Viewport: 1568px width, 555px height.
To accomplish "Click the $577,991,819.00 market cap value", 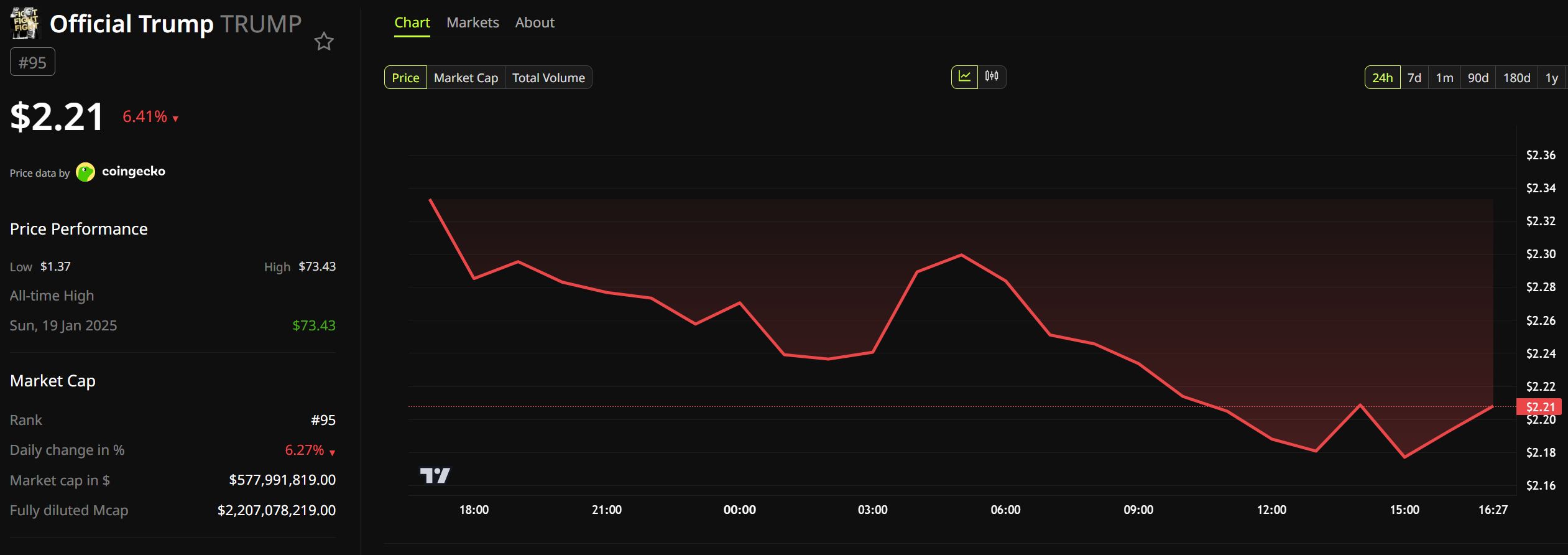I will pyautogui.click(x=282, y=480).
